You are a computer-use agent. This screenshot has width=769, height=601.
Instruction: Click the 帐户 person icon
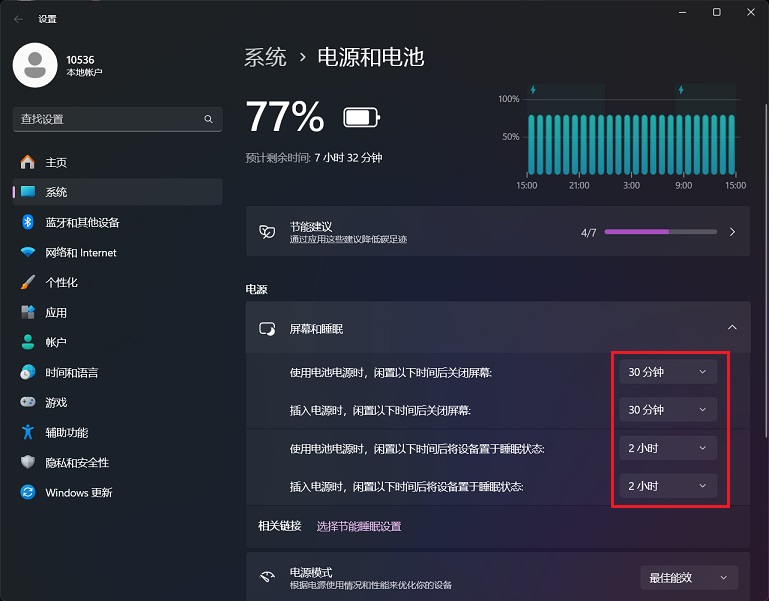pos(28,342)
